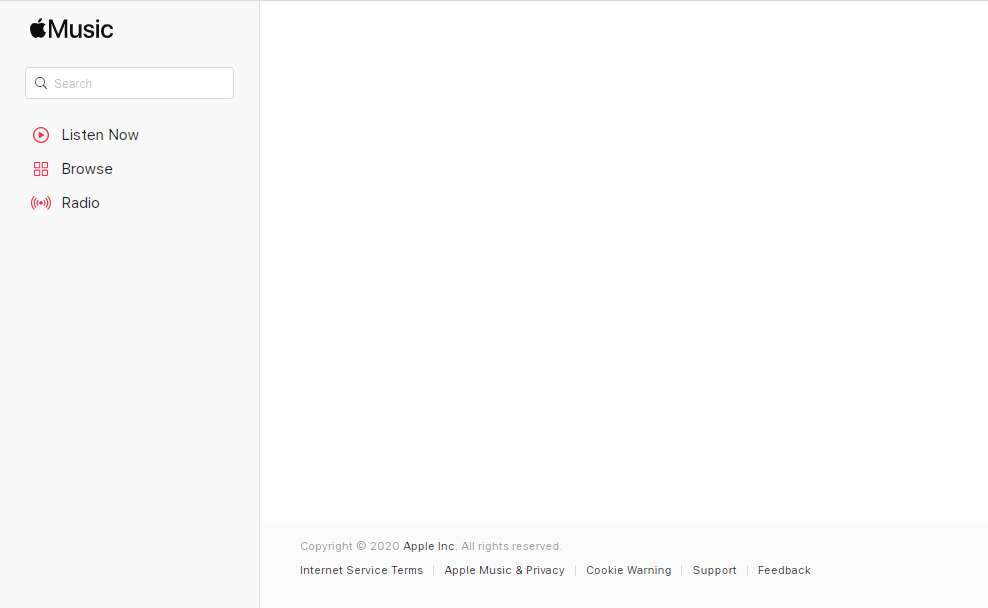Click the 'Copyright © 2020' text
988x608 pixels.
click(350, 546)
